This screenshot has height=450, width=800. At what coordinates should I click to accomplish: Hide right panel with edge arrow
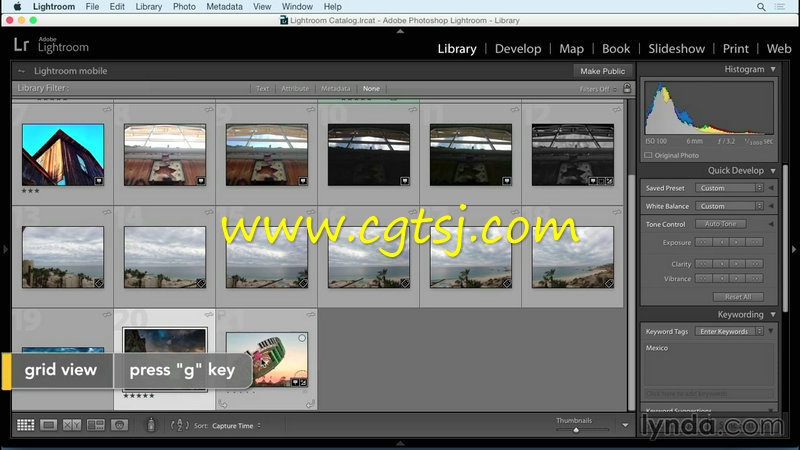click(x=794, y=249)
